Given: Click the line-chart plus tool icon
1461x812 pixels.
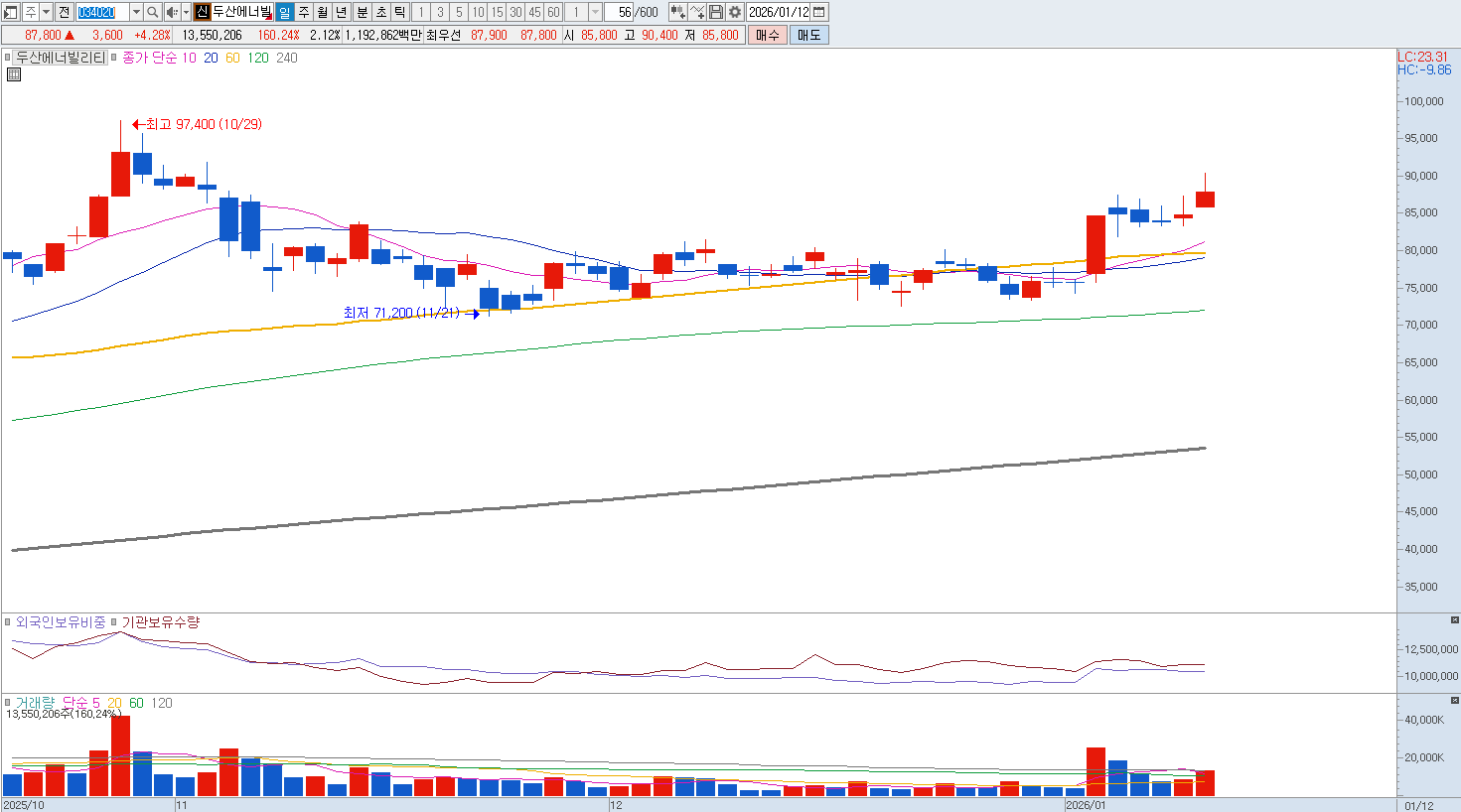Looking at the screenshot, I should (697, 12).
